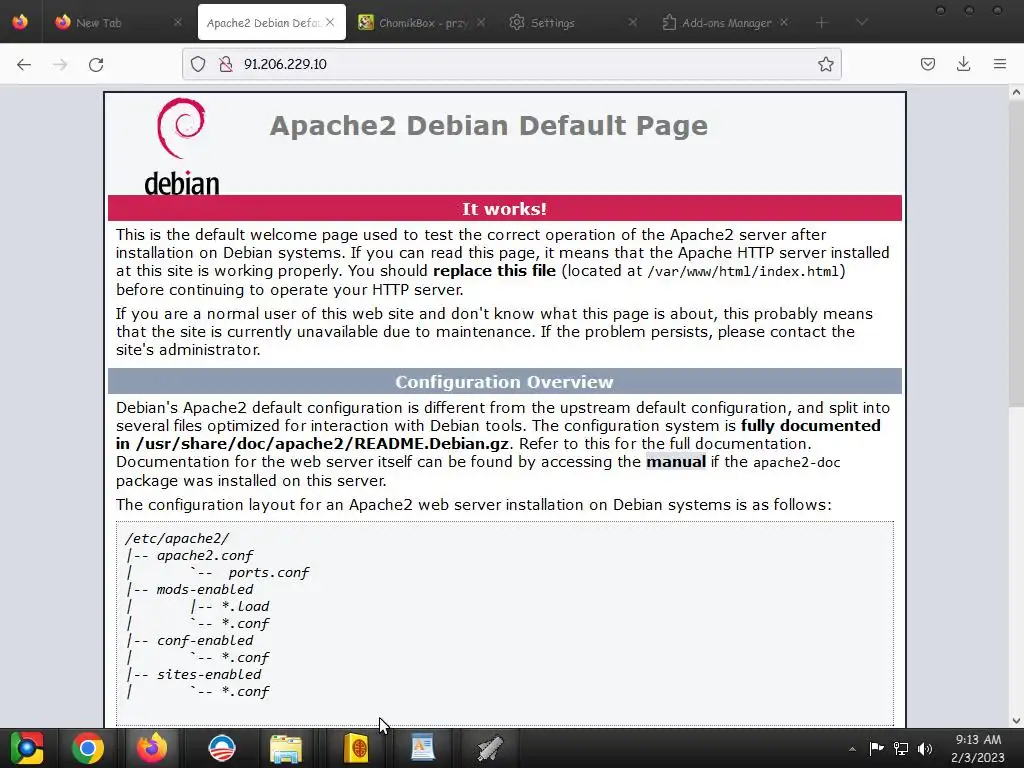Screen dimensions: 1024x768
Task: Close the Settings tab
Action: pyautogui.click(x=632, y=23)
